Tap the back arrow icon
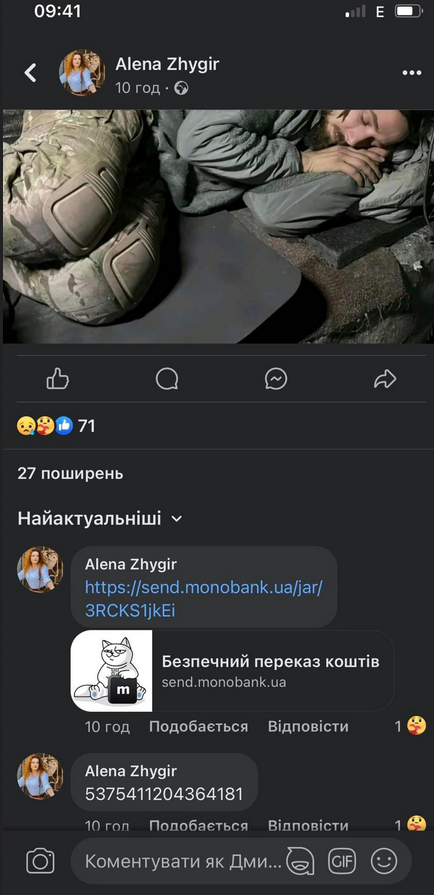The image size is (434, 895). pos(30,72)
